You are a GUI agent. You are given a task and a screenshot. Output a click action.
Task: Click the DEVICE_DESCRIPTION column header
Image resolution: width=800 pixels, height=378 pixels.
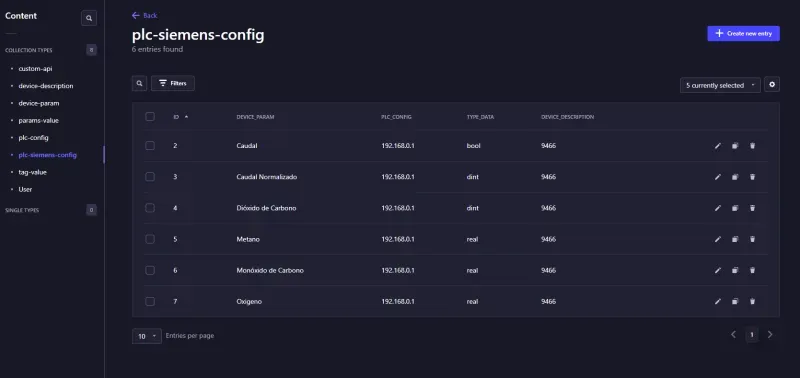click(567, 117)
